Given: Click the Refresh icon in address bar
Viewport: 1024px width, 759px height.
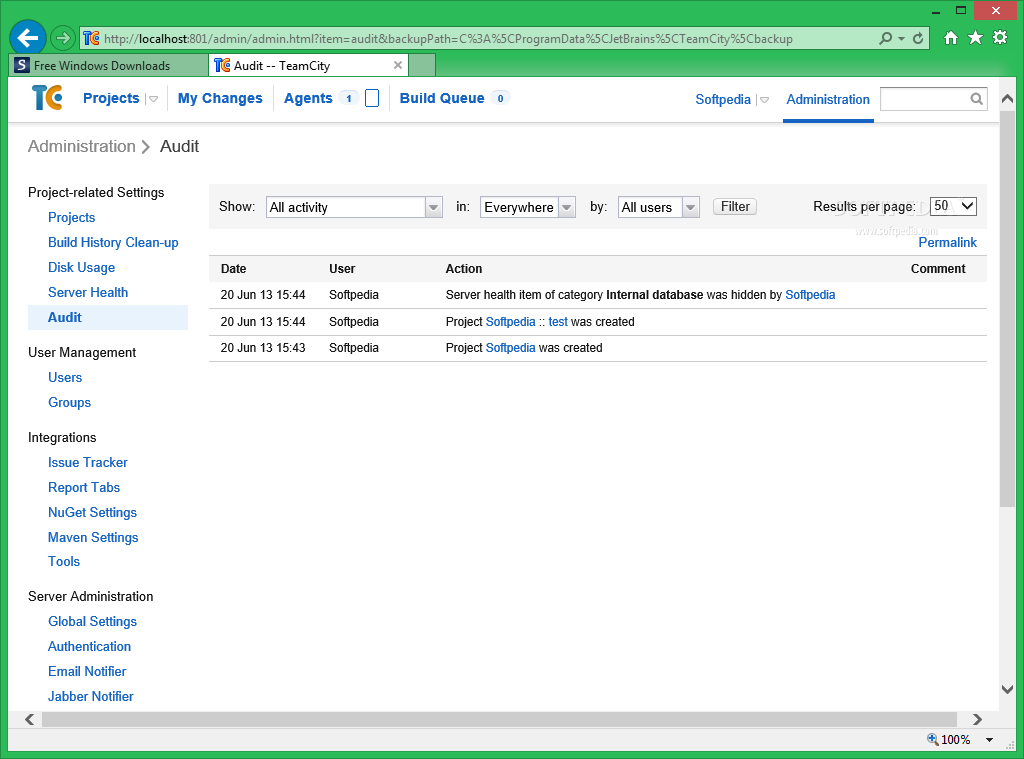Looking at the screenshot, I should [918, 39].
